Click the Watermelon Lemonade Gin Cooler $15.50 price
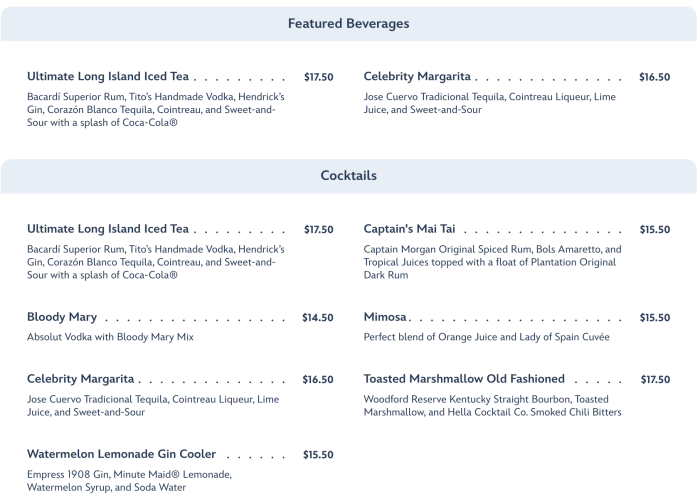 point(318,455)
